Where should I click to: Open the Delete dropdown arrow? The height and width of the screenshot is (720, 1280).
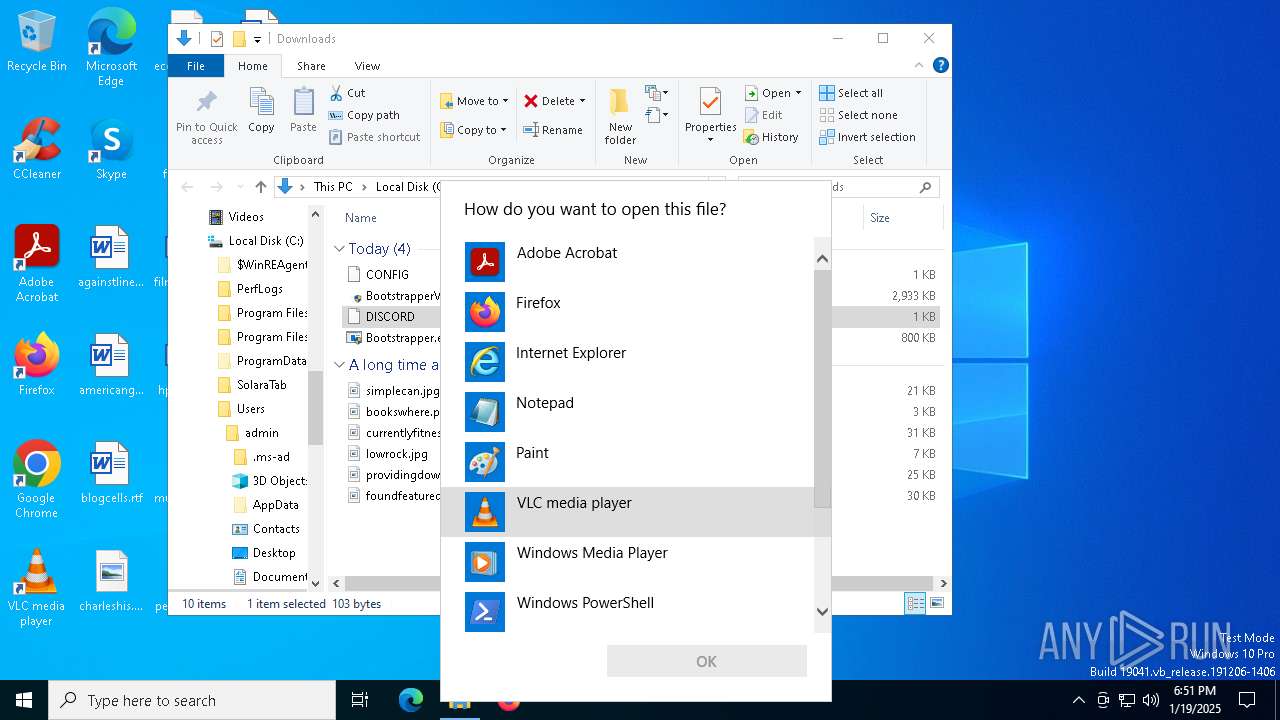pyautogui.click(x=582, y=101)
